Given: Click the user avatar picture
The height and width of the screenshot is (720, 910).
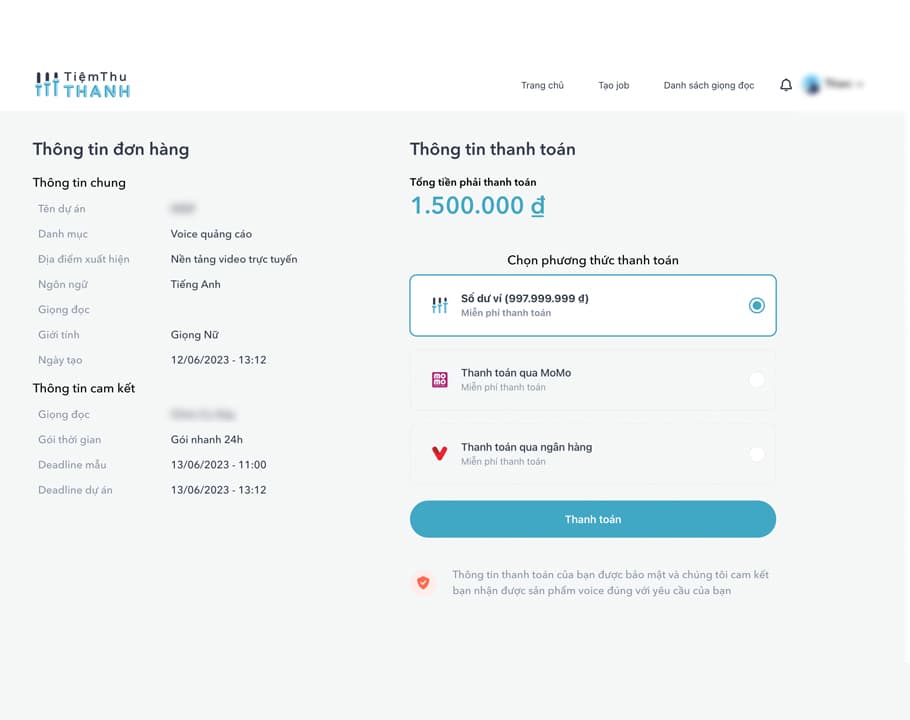Looking at the screenshot, I should [x=812, y=85].
